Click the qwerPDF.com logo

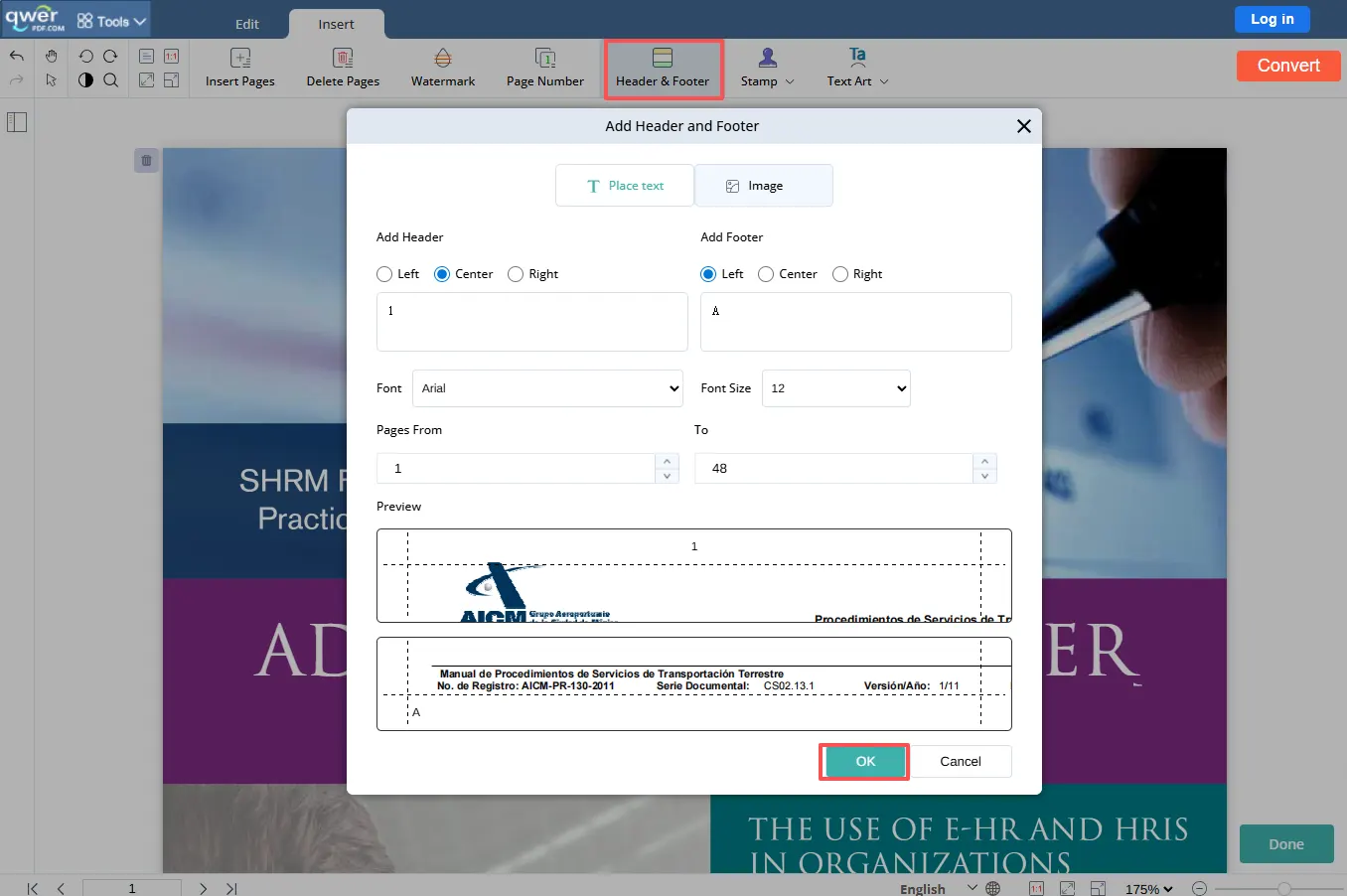[x=35, y=19]
